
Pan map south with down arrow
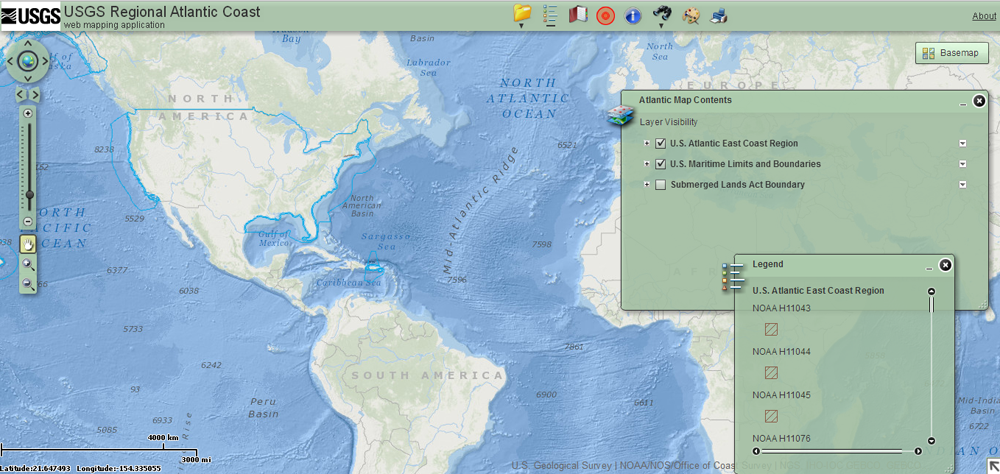pos(27,78)
